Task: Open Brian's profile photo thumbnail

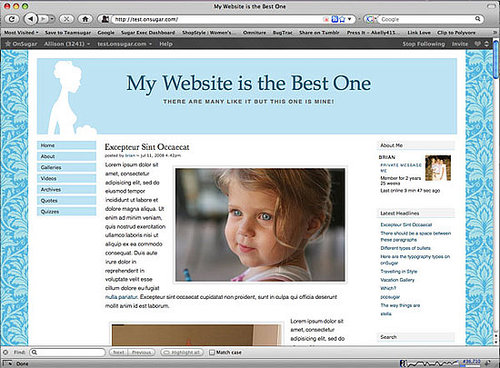Action: (x=438, y=168)
